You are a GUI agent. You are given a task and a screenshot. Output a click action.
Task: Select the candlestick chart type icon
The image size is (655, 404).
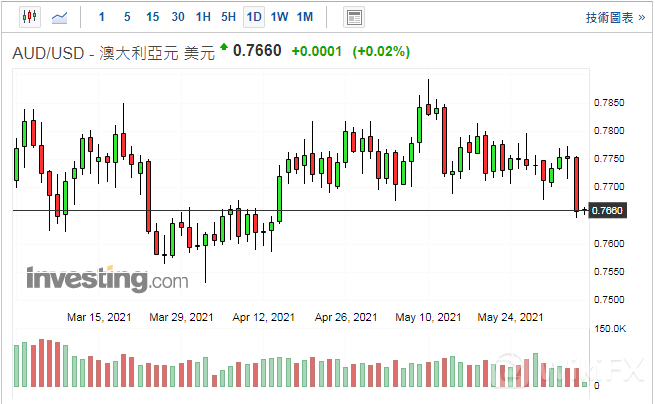[x=28, y=17]
